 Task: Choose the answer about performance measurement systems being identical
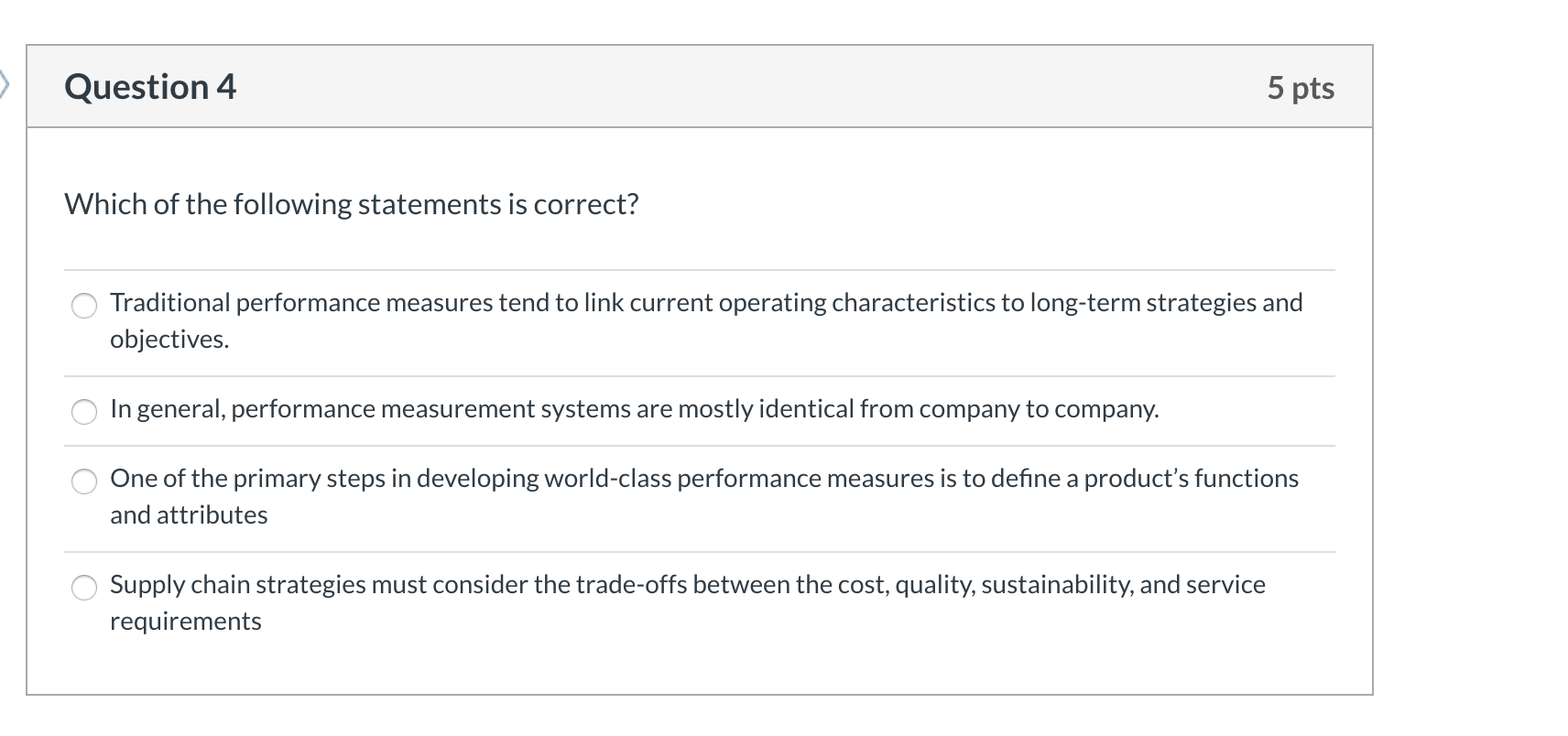tap(83, 412)
